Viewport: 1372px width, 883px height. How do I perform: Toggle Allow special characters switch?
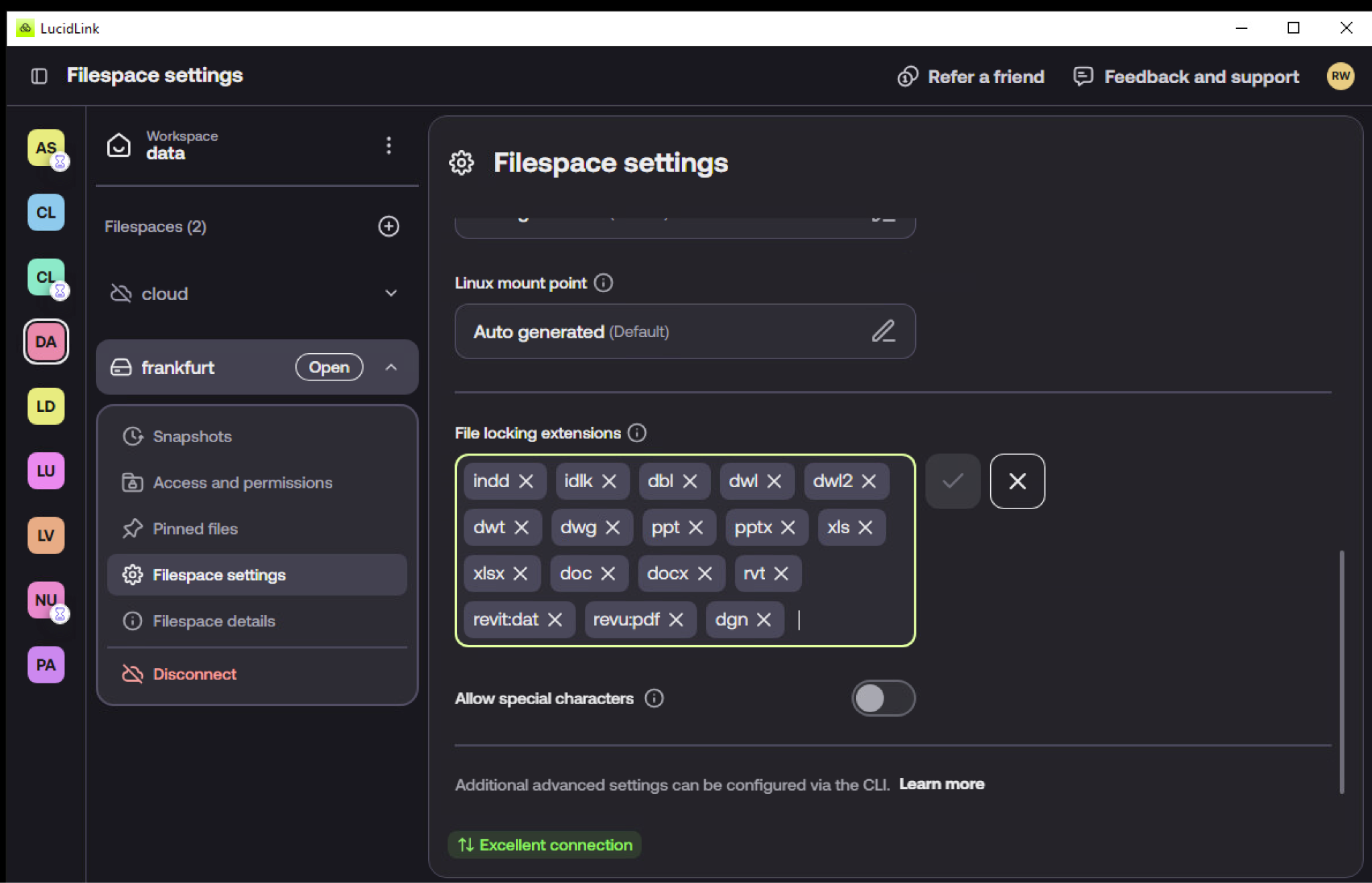tap(883, 698)
